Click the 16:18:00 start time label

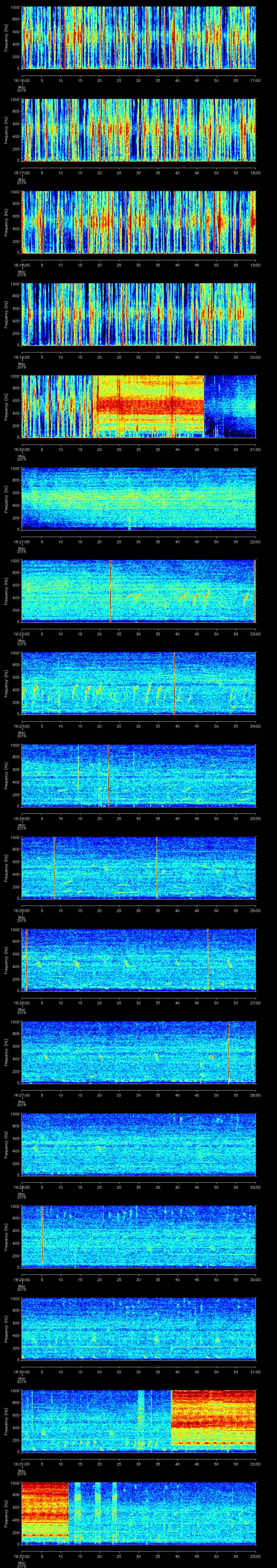[21, 265]
